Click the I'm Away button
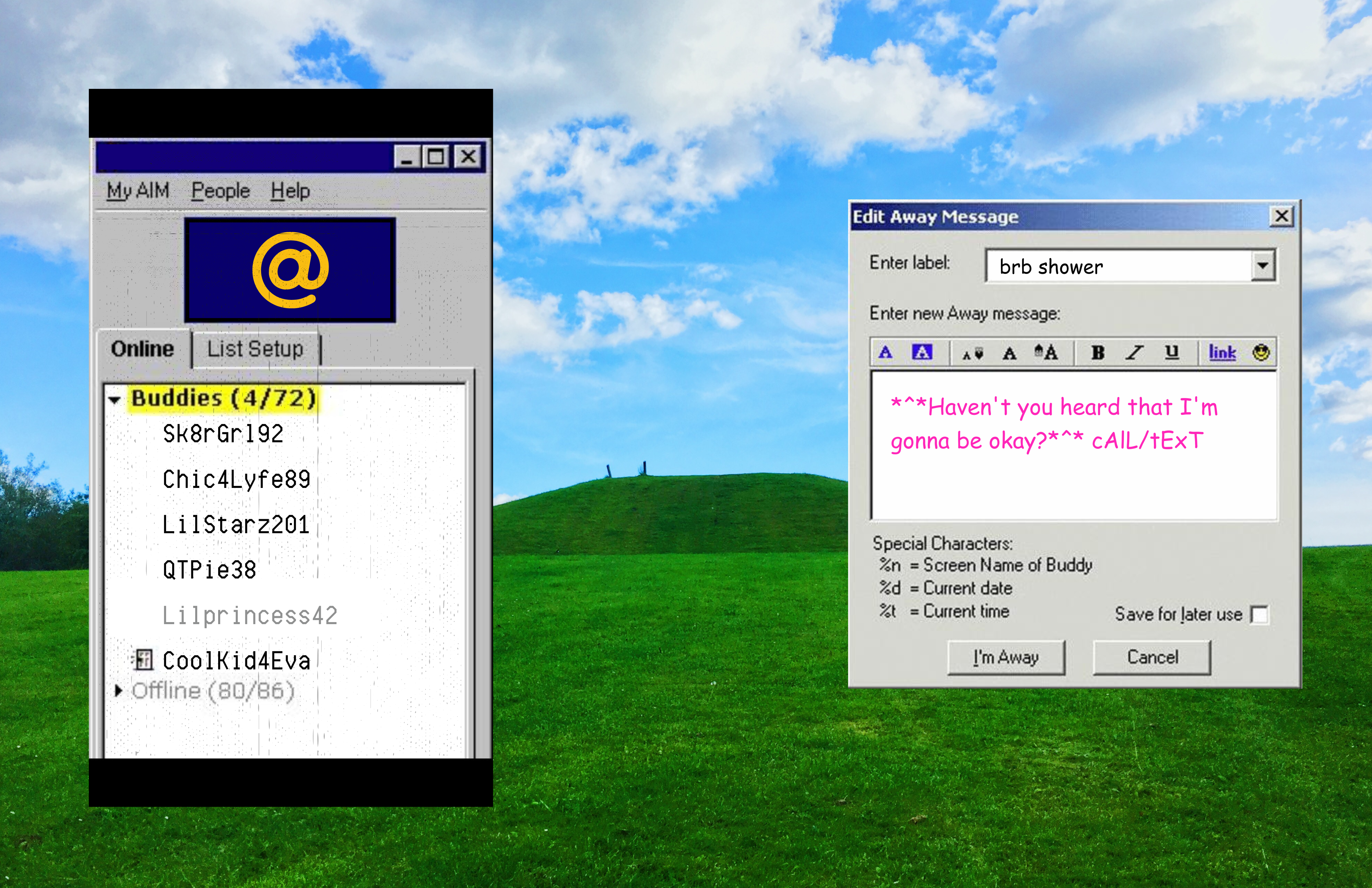Screen dimensions: 1372x888 point(1006,657)
